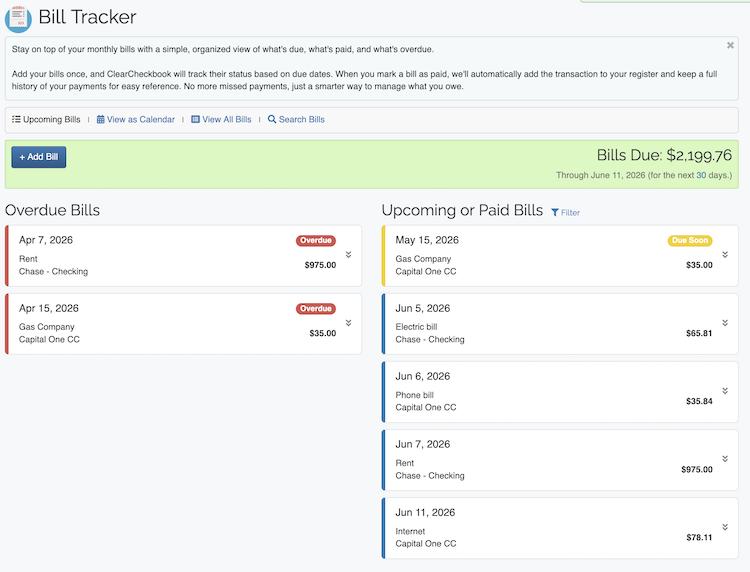Click the $975.00 amount on Apr 7 bill

320,265
